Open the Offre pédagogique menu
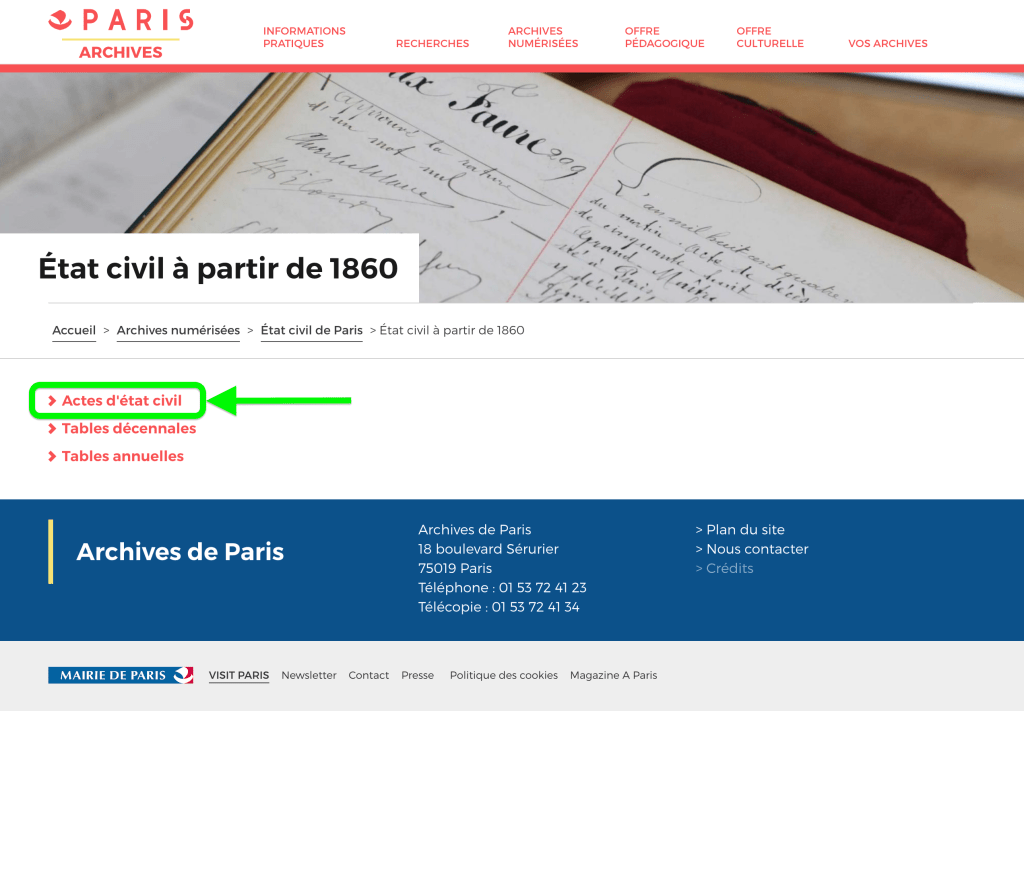The image size is (1024, 878). 664,37
